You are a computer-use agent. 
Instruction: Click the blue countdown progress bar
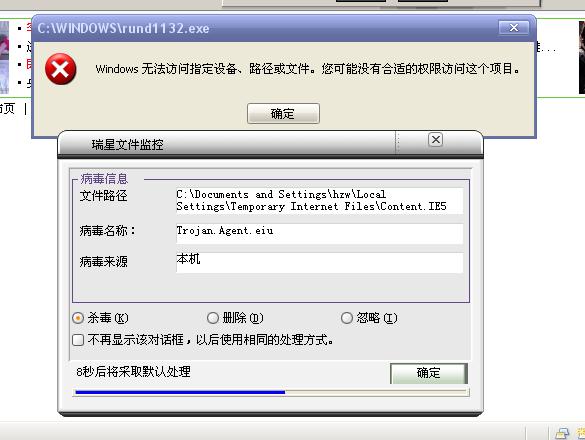click(272, 392)
